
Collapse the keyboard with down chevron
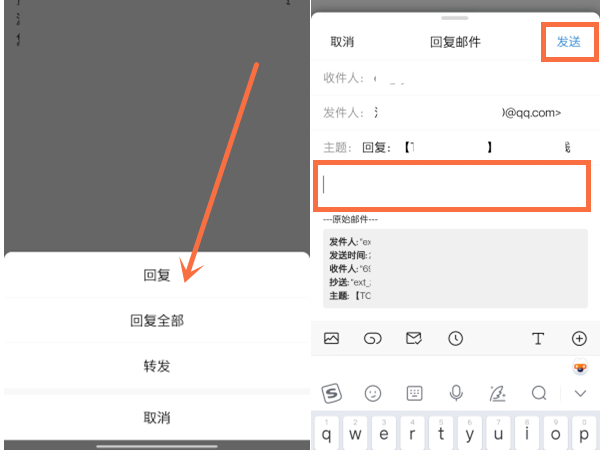[580, 394]
